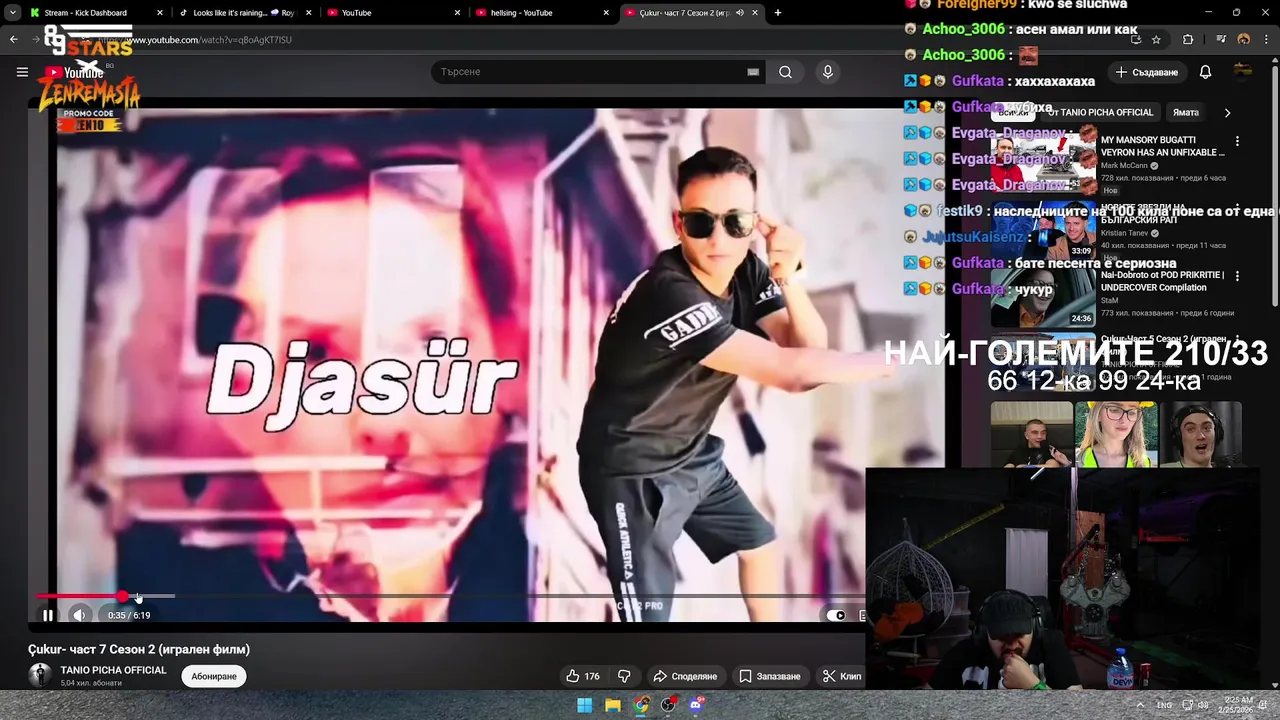Screen dimensions: 1280x720
Task: Open Discord from the taskbar
Action: 696,704
